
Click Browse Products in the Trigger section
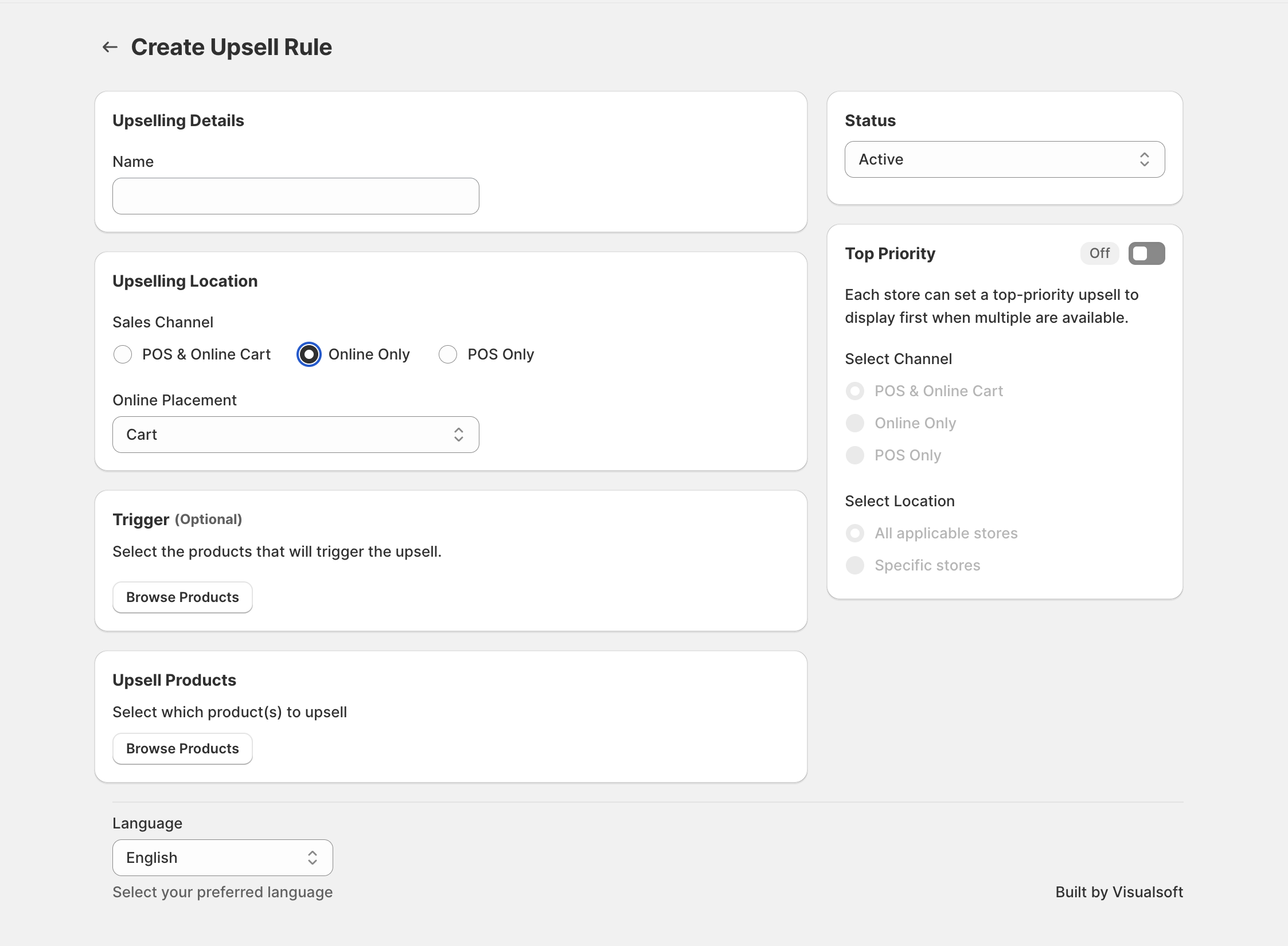(182, 597)
